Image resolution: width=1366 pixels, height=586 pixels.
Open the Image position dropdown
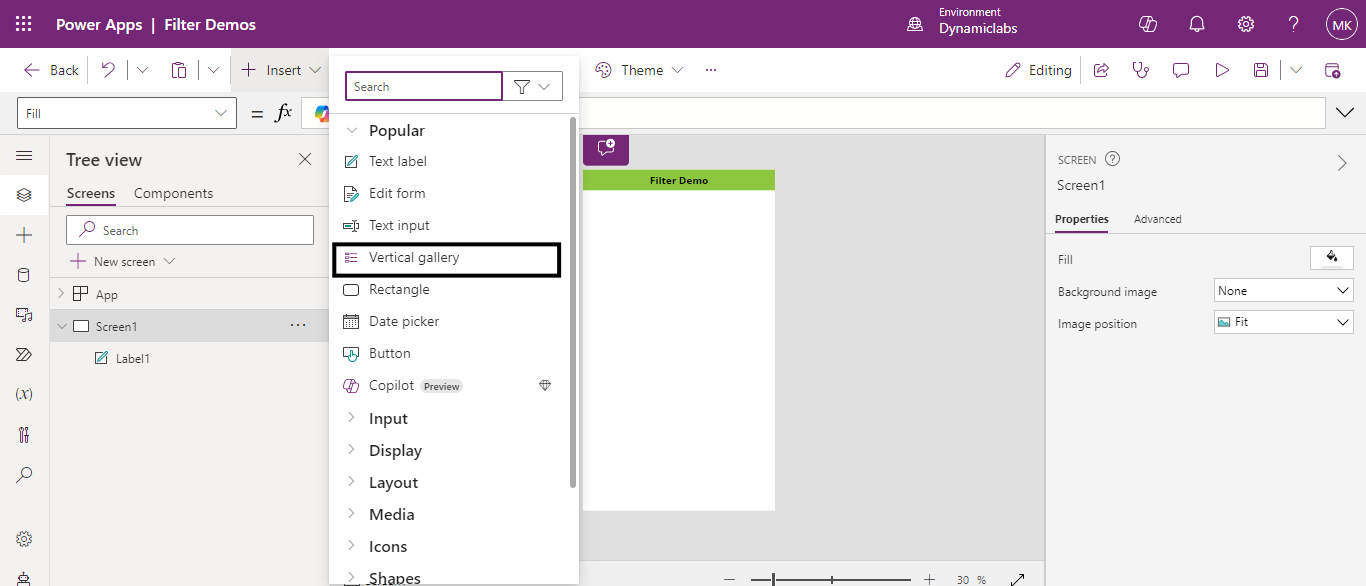[x=1283, y=323]
